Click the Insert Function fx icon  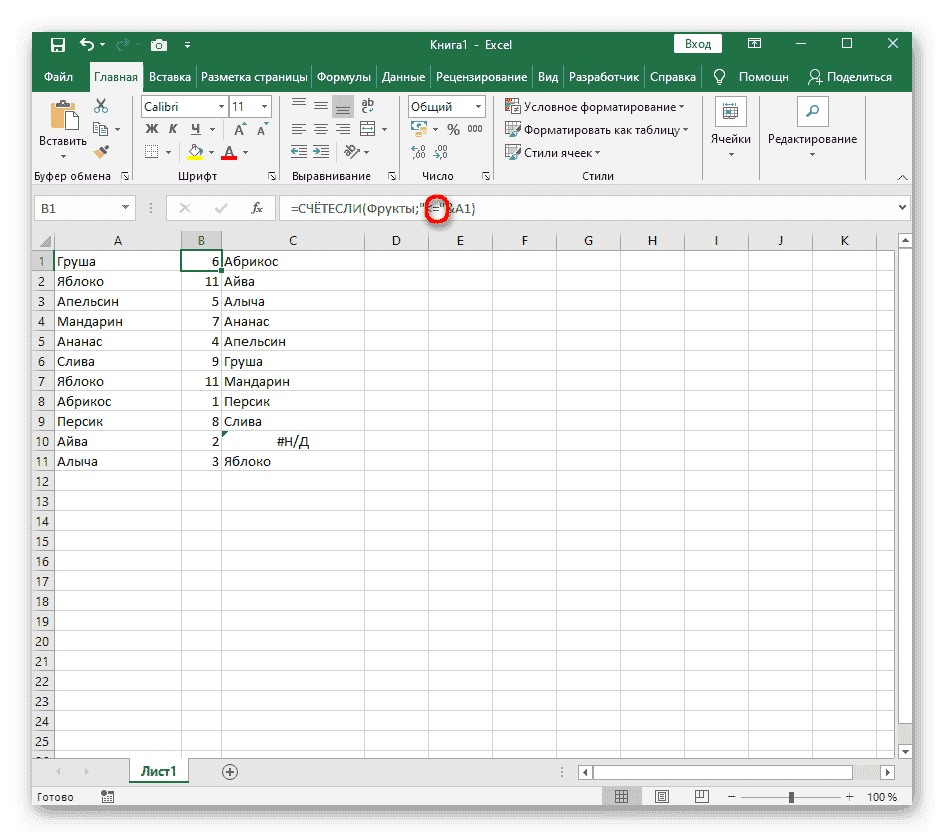click(257, 208)
